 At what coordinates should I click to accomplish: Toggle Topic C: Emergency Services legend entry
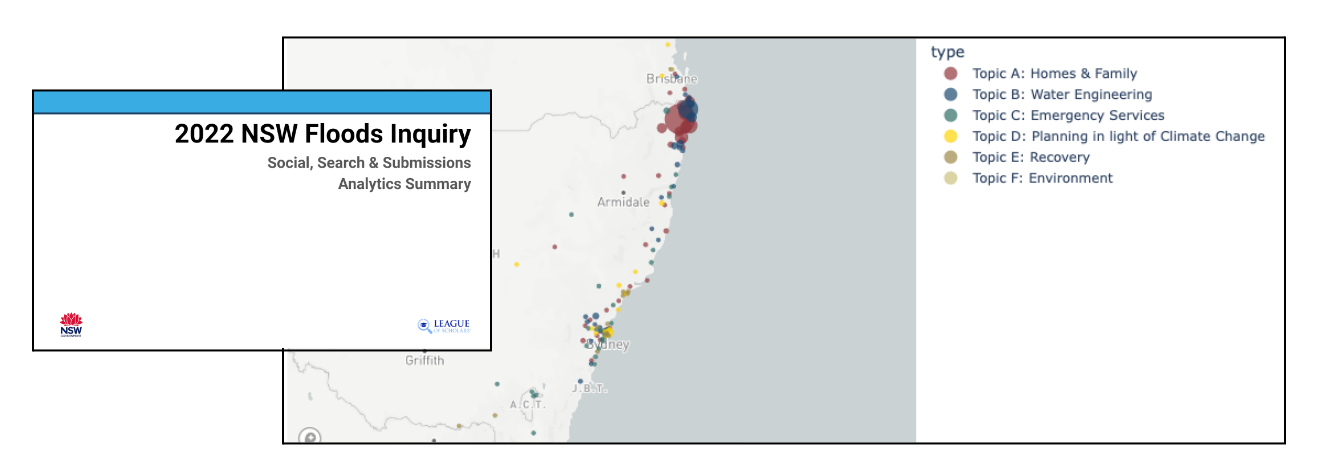(1068, 115)
